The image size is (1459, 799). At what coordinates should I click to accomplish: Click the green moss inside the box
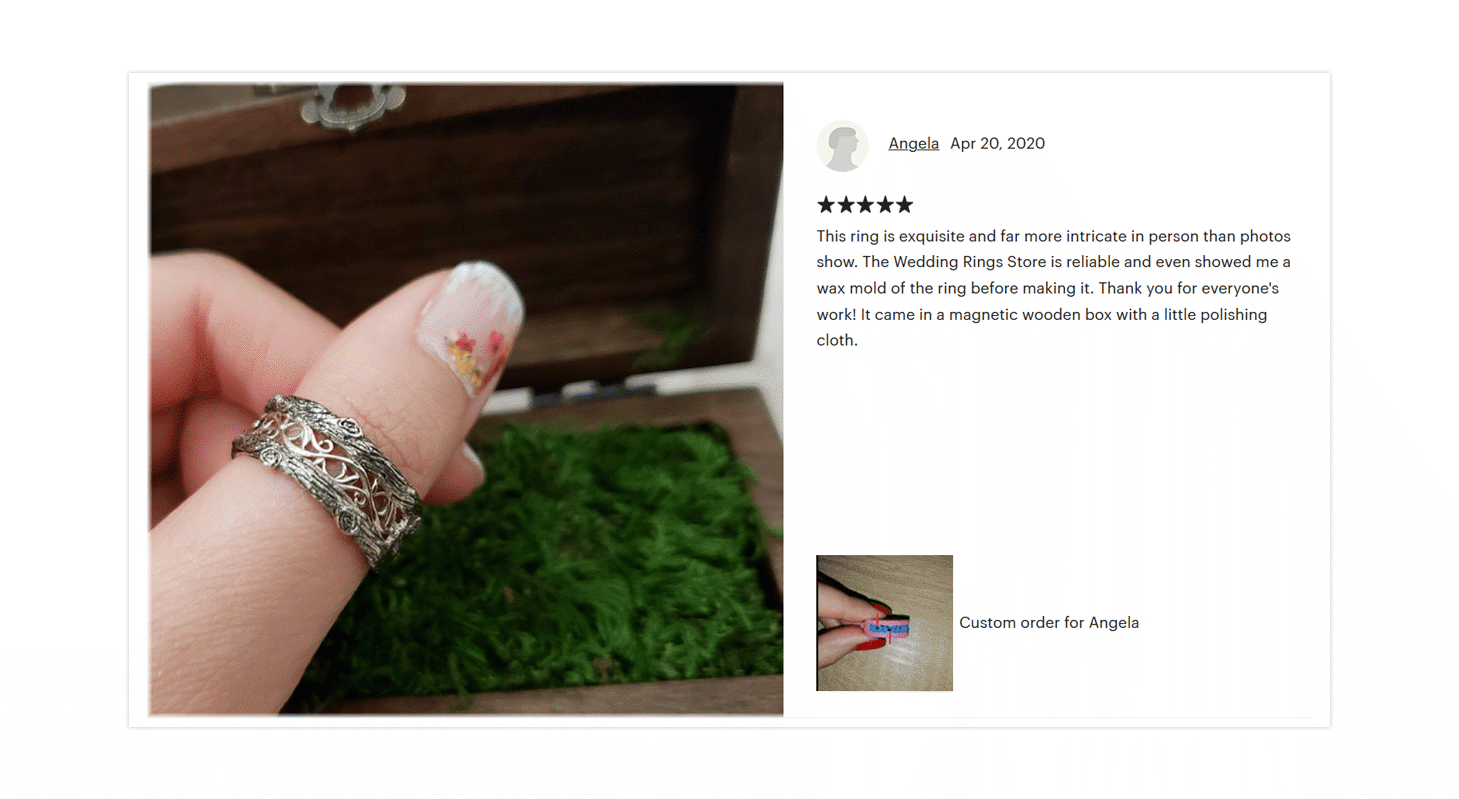[x=560, y=560]
